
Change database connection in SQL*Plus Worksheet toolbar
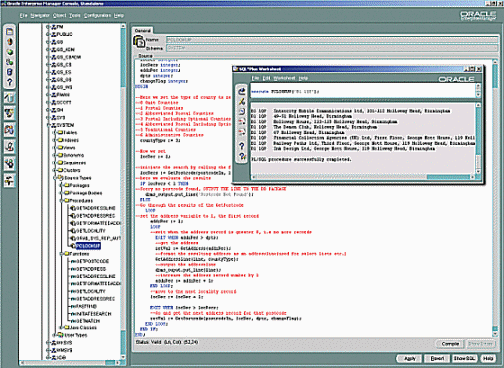click(x=242, y=91)
